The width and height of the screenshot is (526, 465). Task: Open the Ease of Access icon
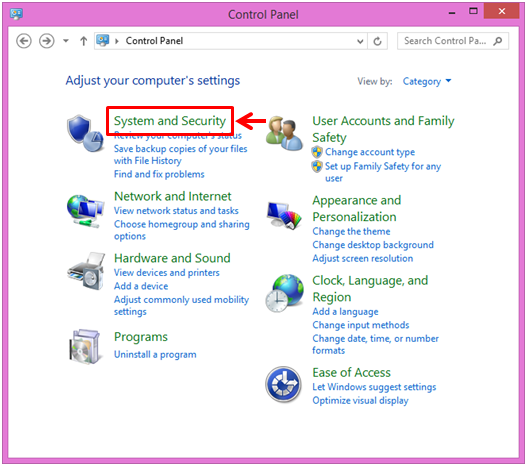283,384
